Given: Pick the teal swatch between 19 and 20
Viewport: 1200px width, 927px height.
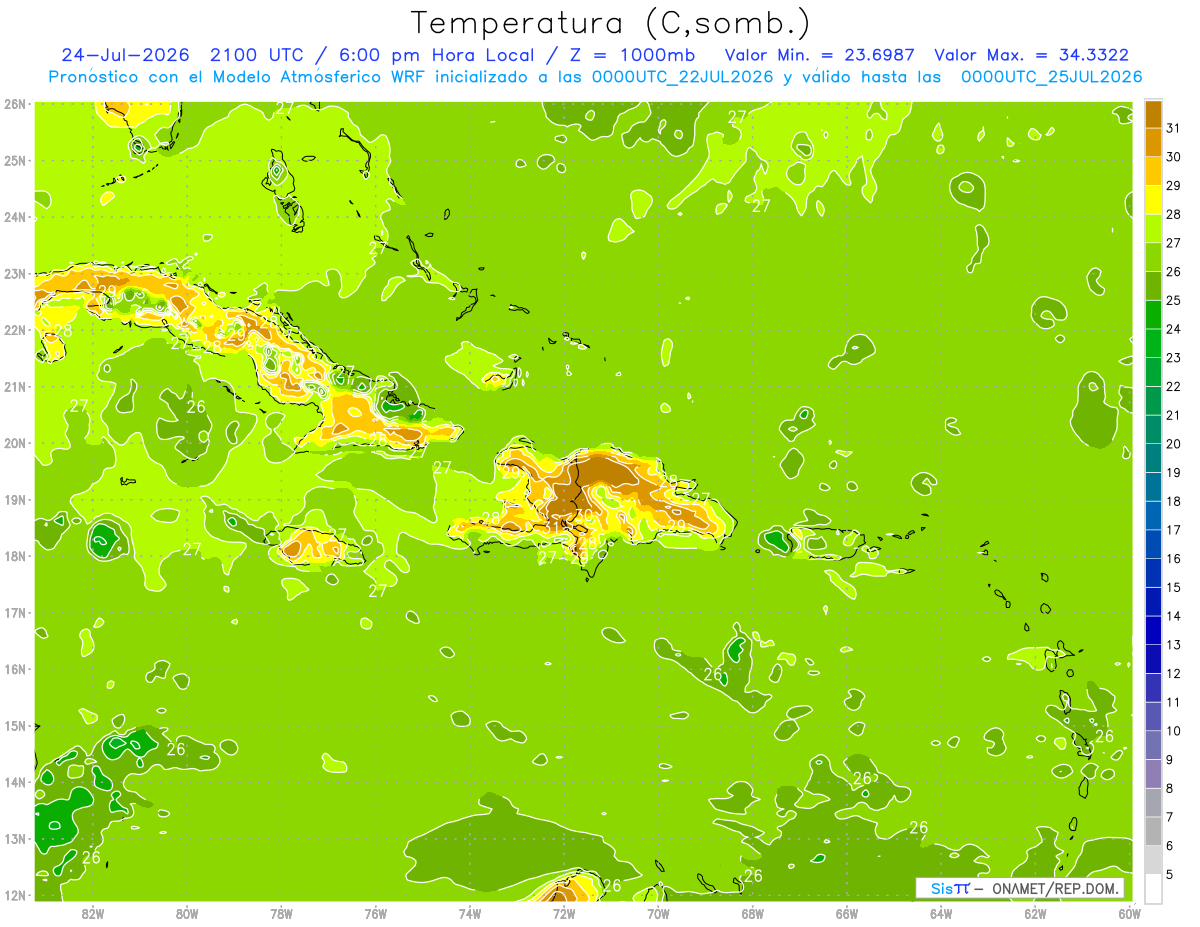Looking at the screenshot, I should pos(1152,458).
